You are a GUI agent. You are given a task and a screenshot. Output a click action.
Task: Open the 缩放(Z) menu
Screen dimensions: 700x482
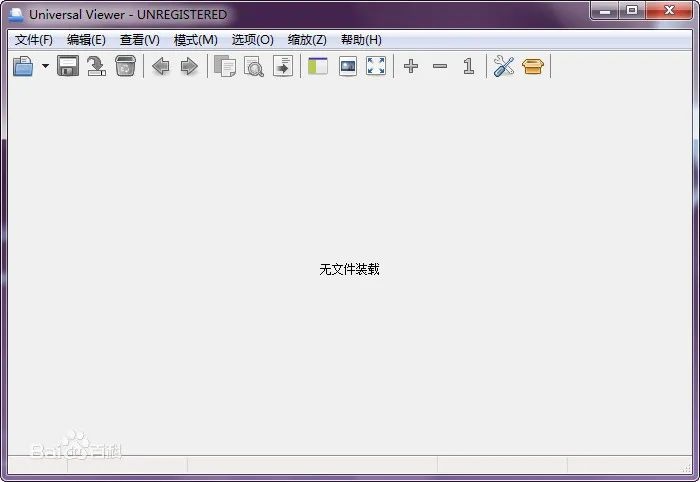click(x=307, y=40)
